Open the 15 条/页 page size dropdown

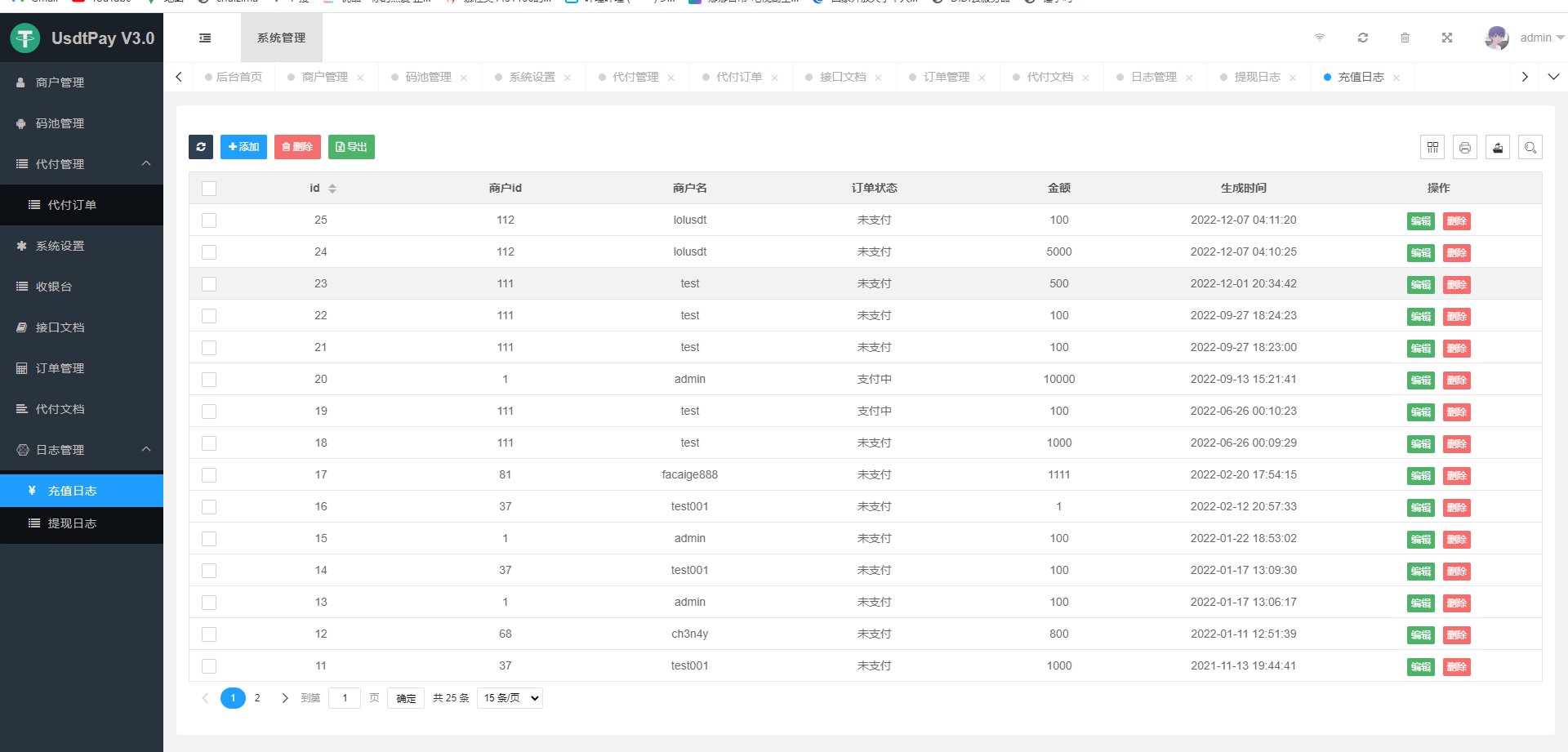pos(510,698)
